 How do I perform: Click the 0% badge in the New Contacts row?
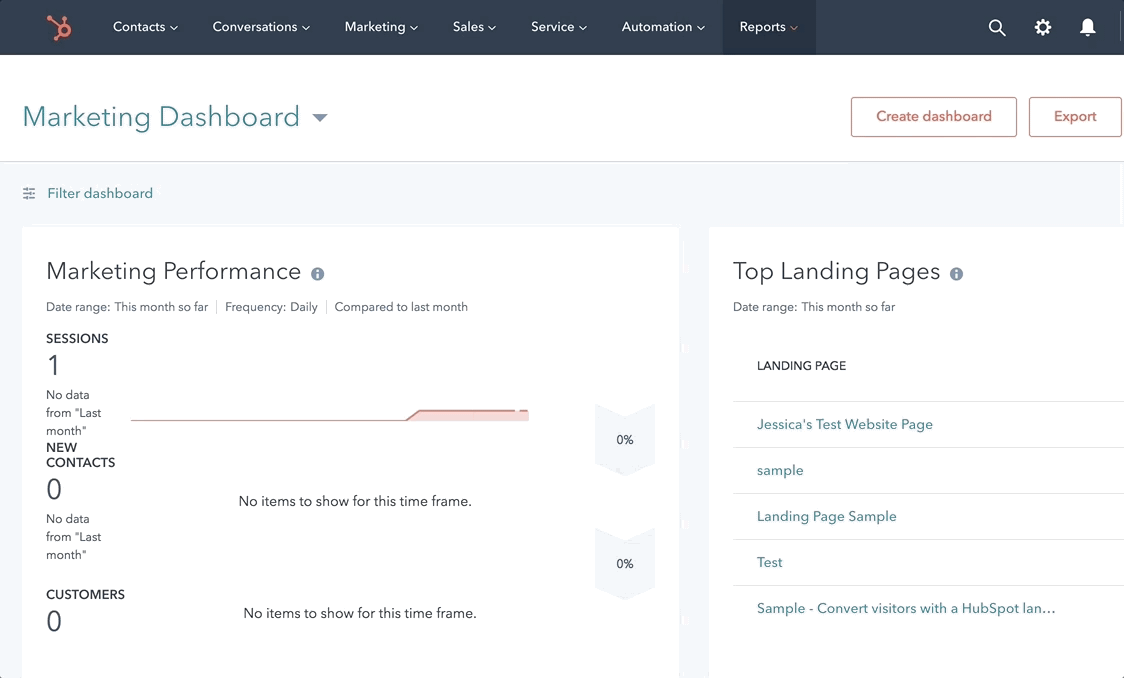pyautogui.click(x=624, y=564)
